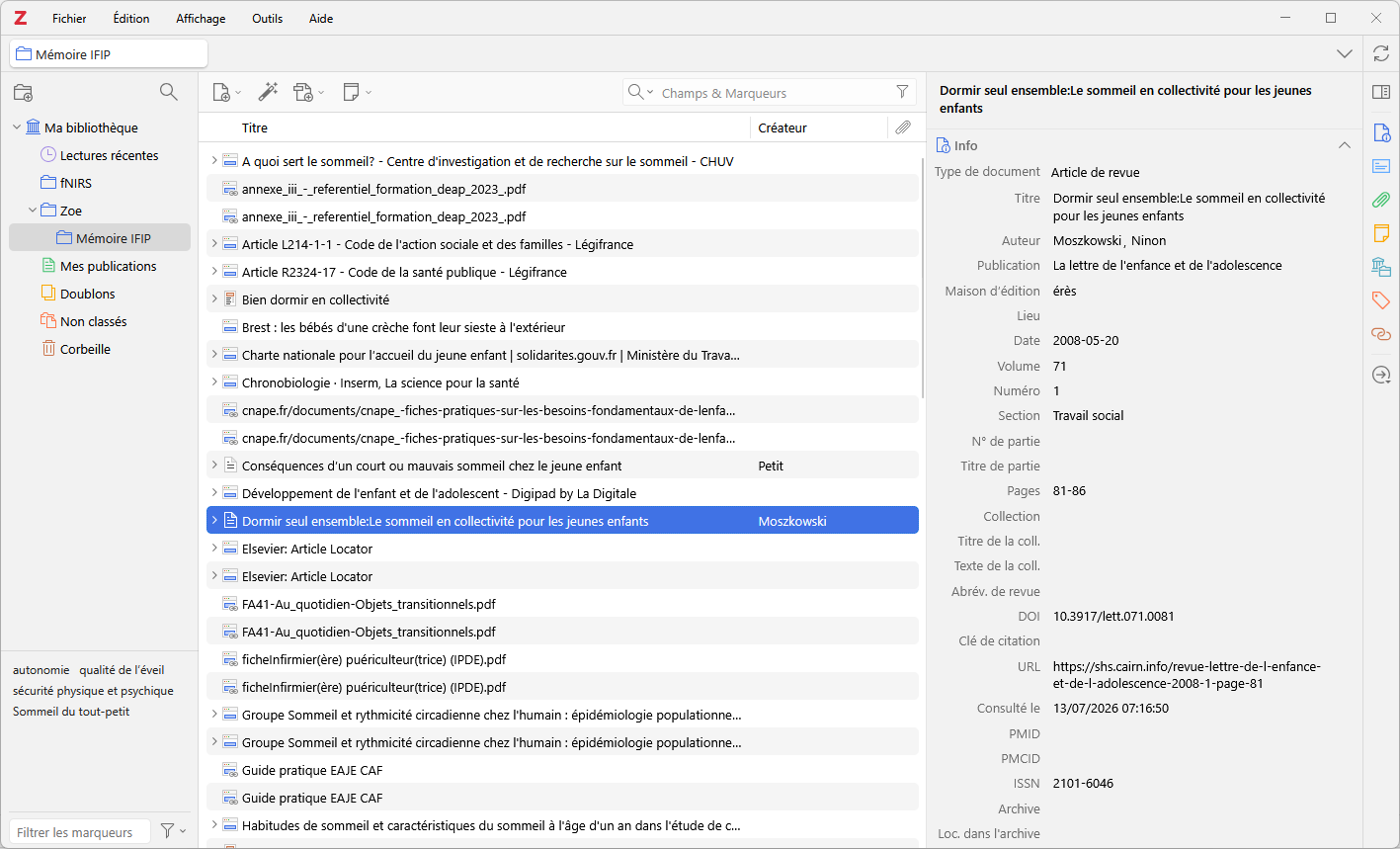This screenshot has height=849, width=1400.
Task: Filter by 'sécurité physique et psychique' tag
Action: pyautogui.click(x=93, y=691)
